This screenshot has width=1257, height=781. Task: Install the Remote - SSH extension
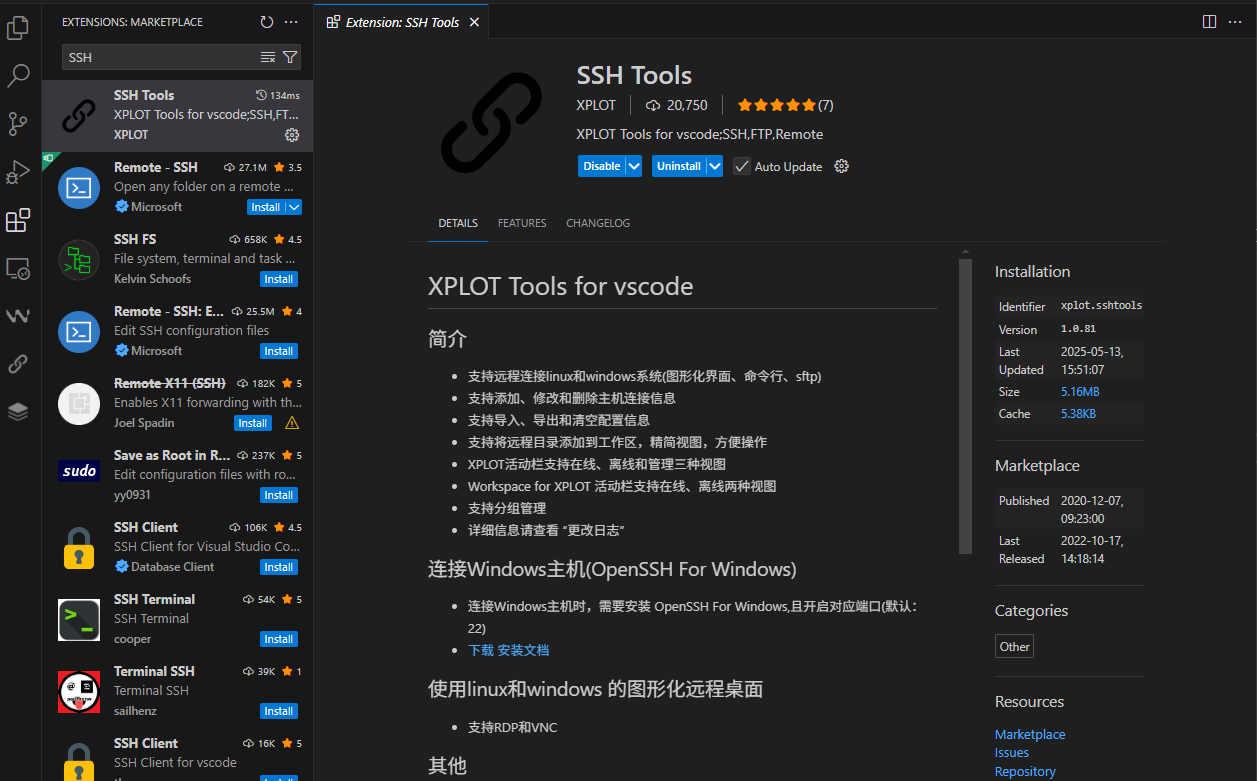266,207
